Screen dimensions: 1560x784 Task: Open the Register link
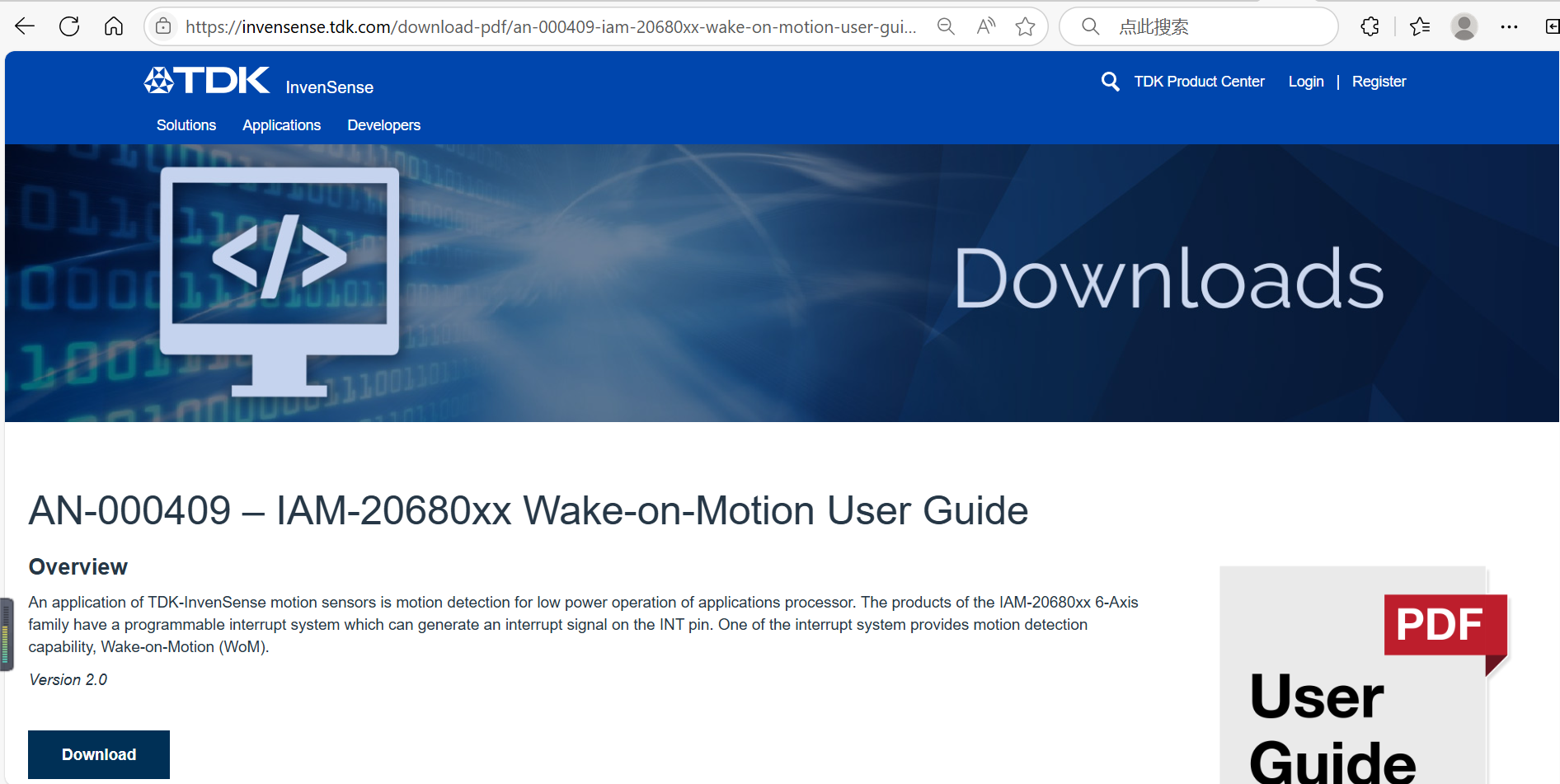pos(1379,82)
